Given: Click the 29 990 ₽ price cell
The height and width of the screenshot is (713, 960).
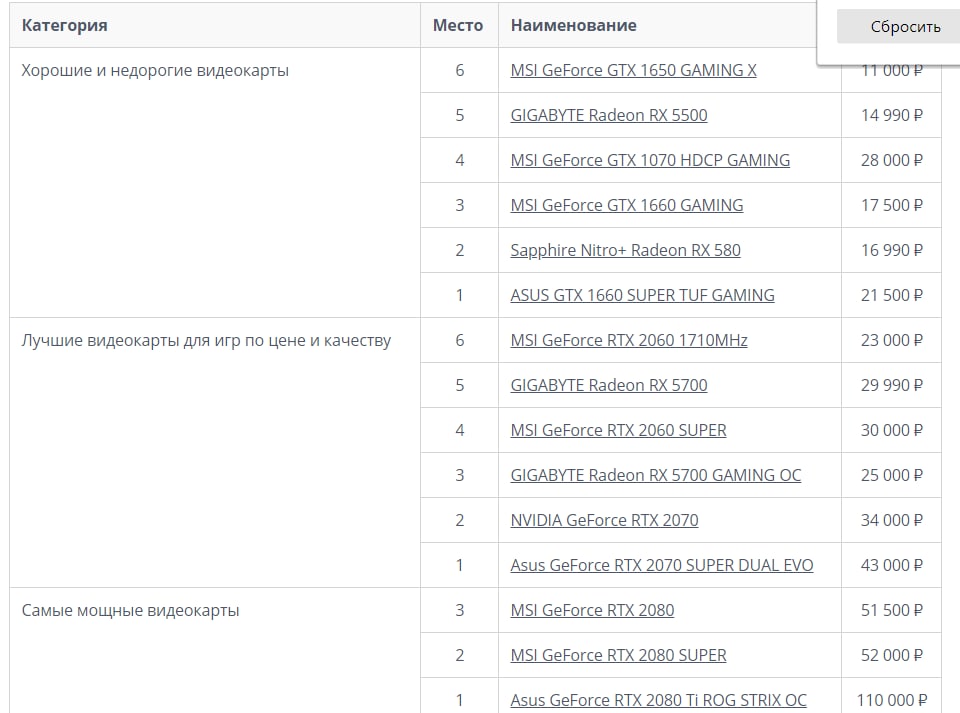Looking at the screenshot, I should [x=891, y=385].
